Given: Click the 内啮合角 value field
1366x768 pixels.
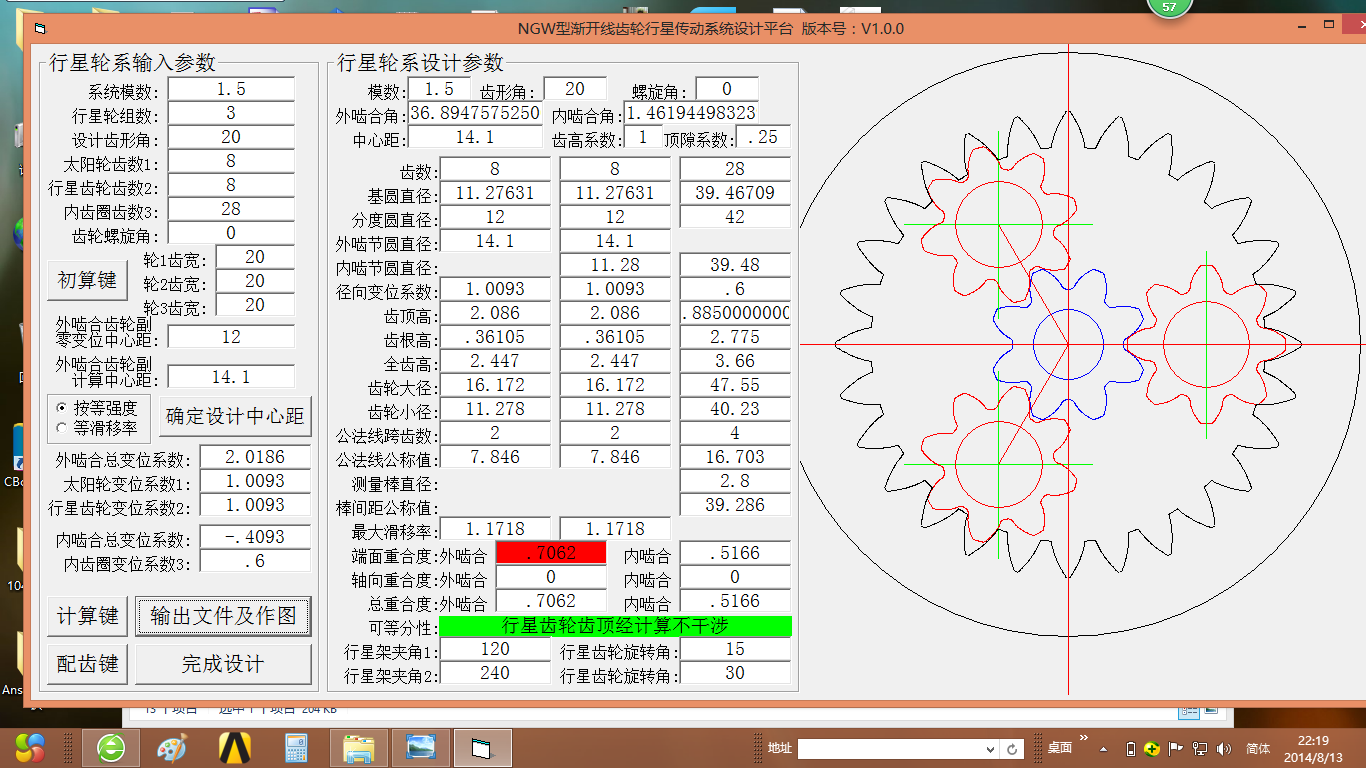Looking at the screenshot, I should (x=691, y=113).
